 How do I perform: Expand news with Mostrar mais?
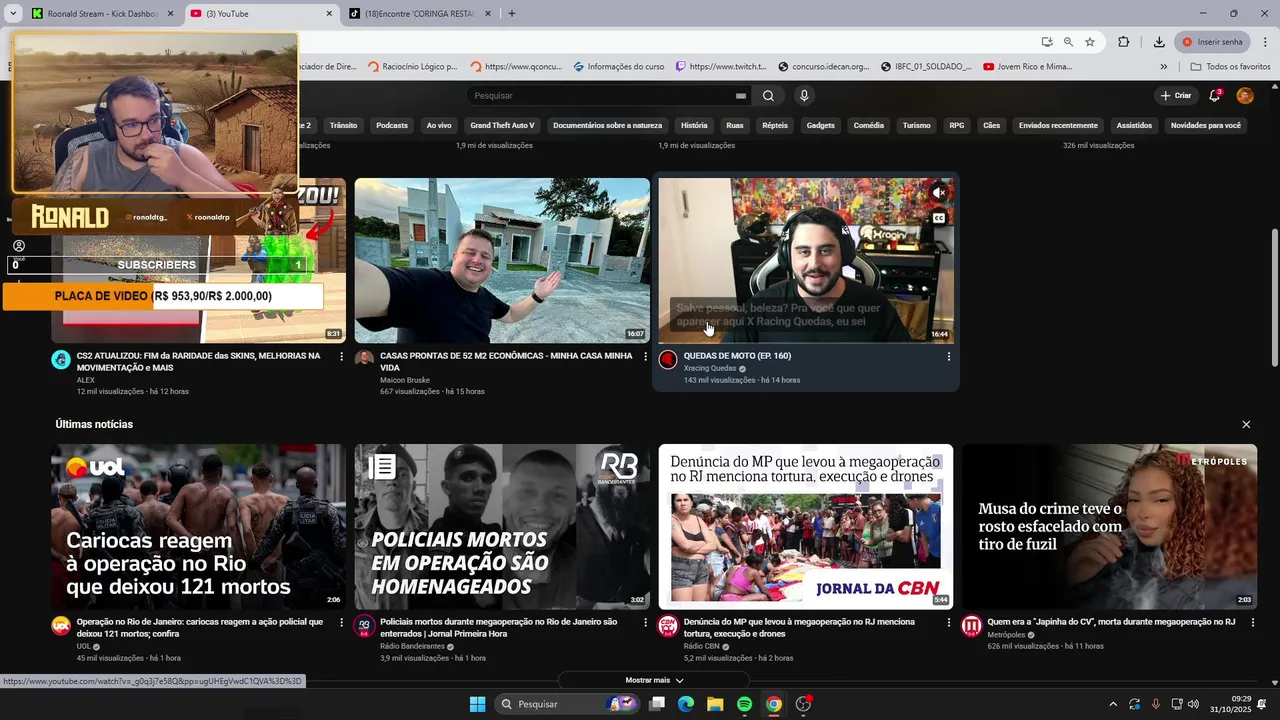654,680
